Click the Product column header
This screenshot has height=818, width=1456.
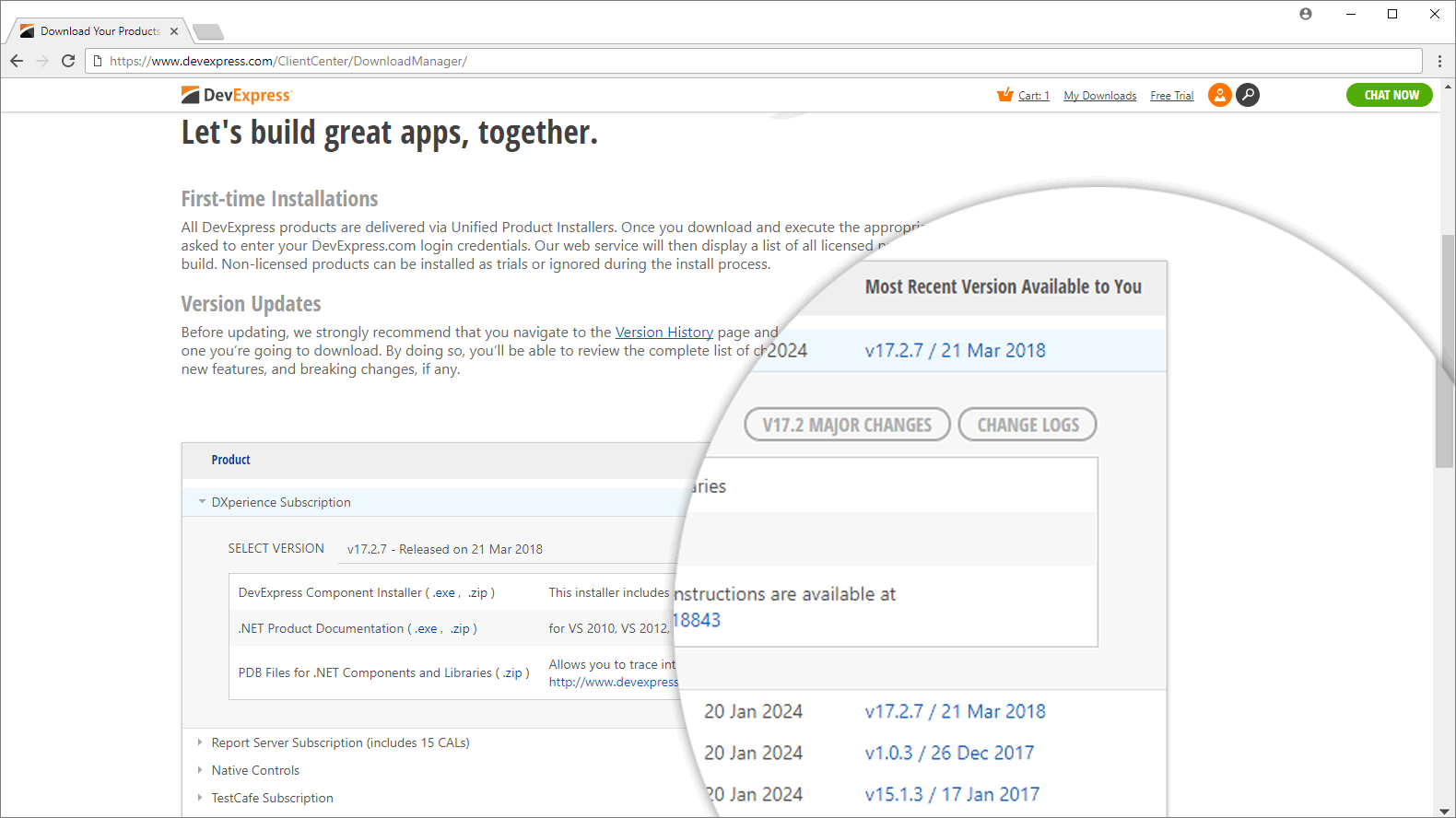click(x=230, y=460)
